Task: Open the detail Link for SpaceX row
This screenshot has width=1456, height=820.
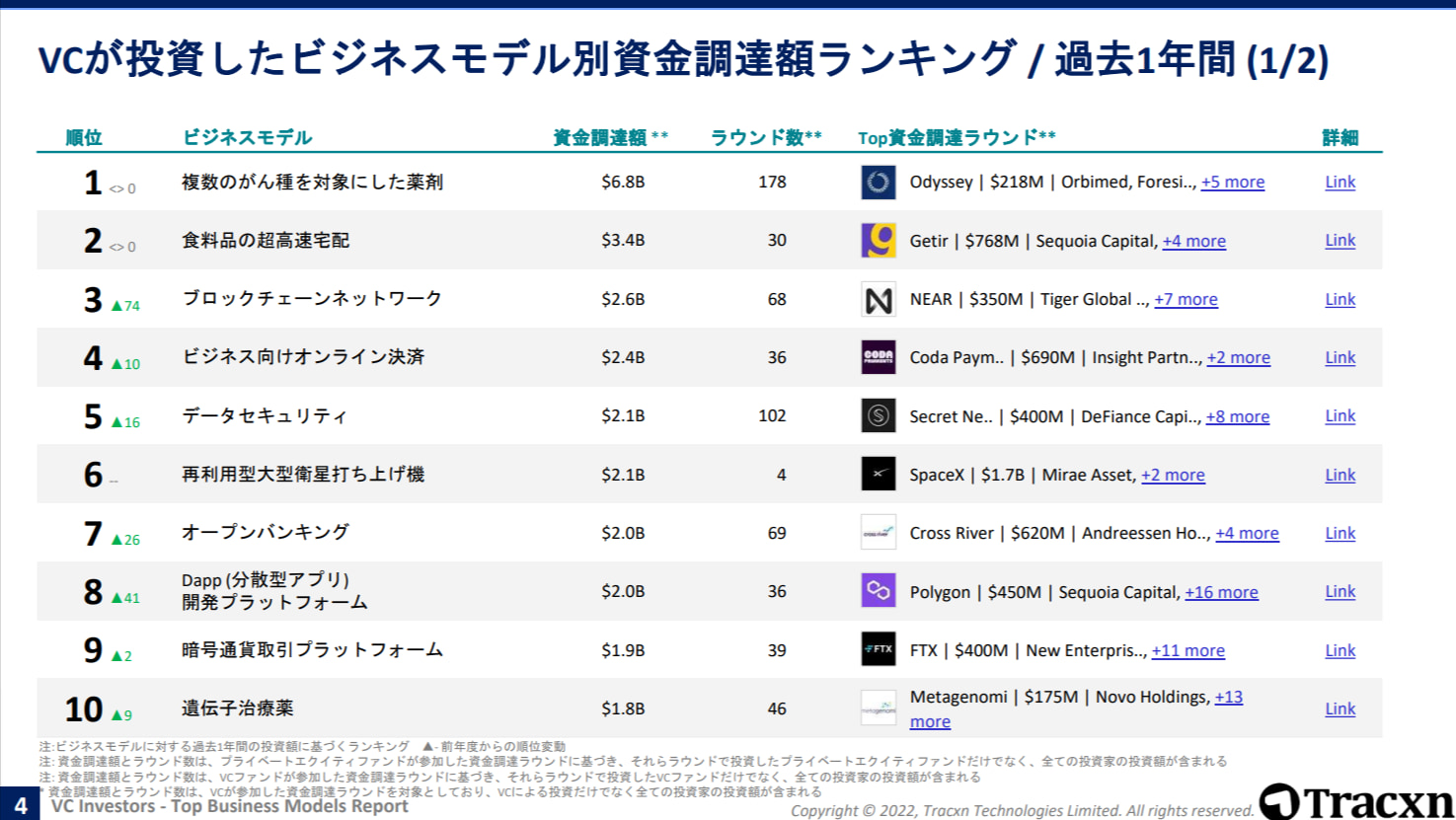Action: tap(1341, 476)
